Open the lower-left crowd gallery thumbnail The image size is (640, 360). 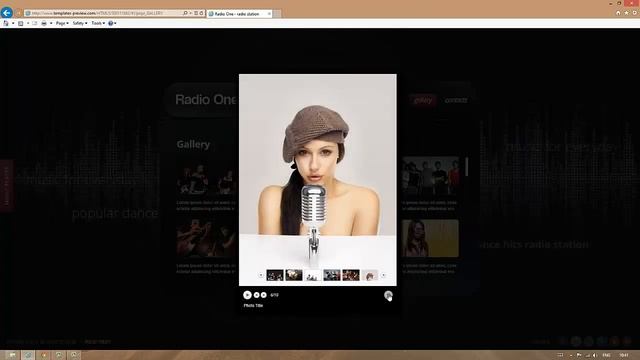(207, 238)
